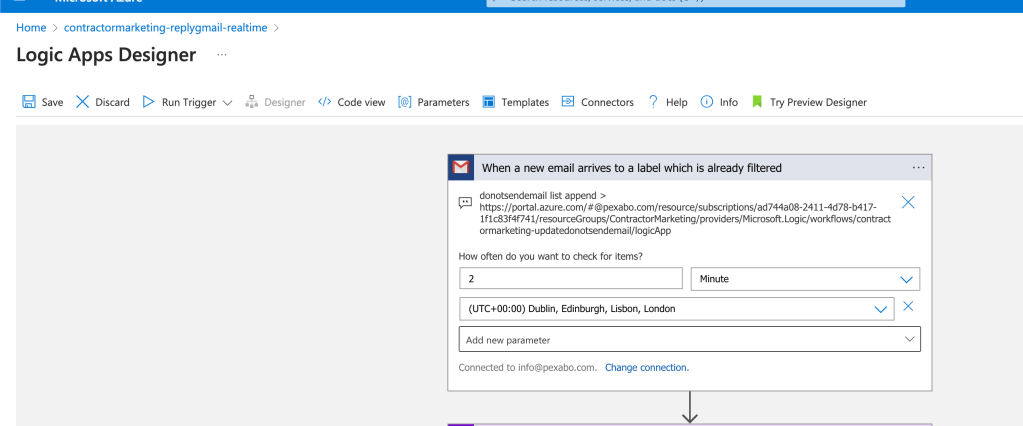Switch to Code view label
1023x426 pixels.
[361, 102]
